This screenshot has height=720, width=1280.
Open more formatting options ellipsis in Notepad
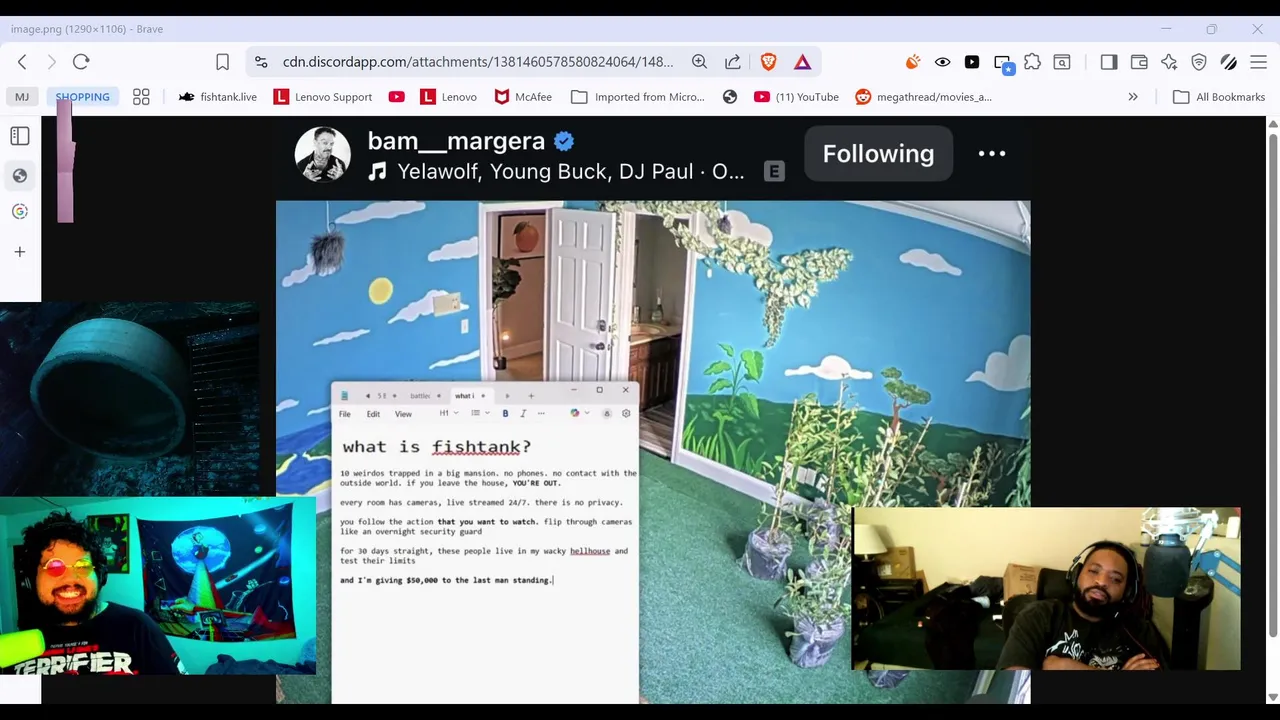tap(541, 413)
